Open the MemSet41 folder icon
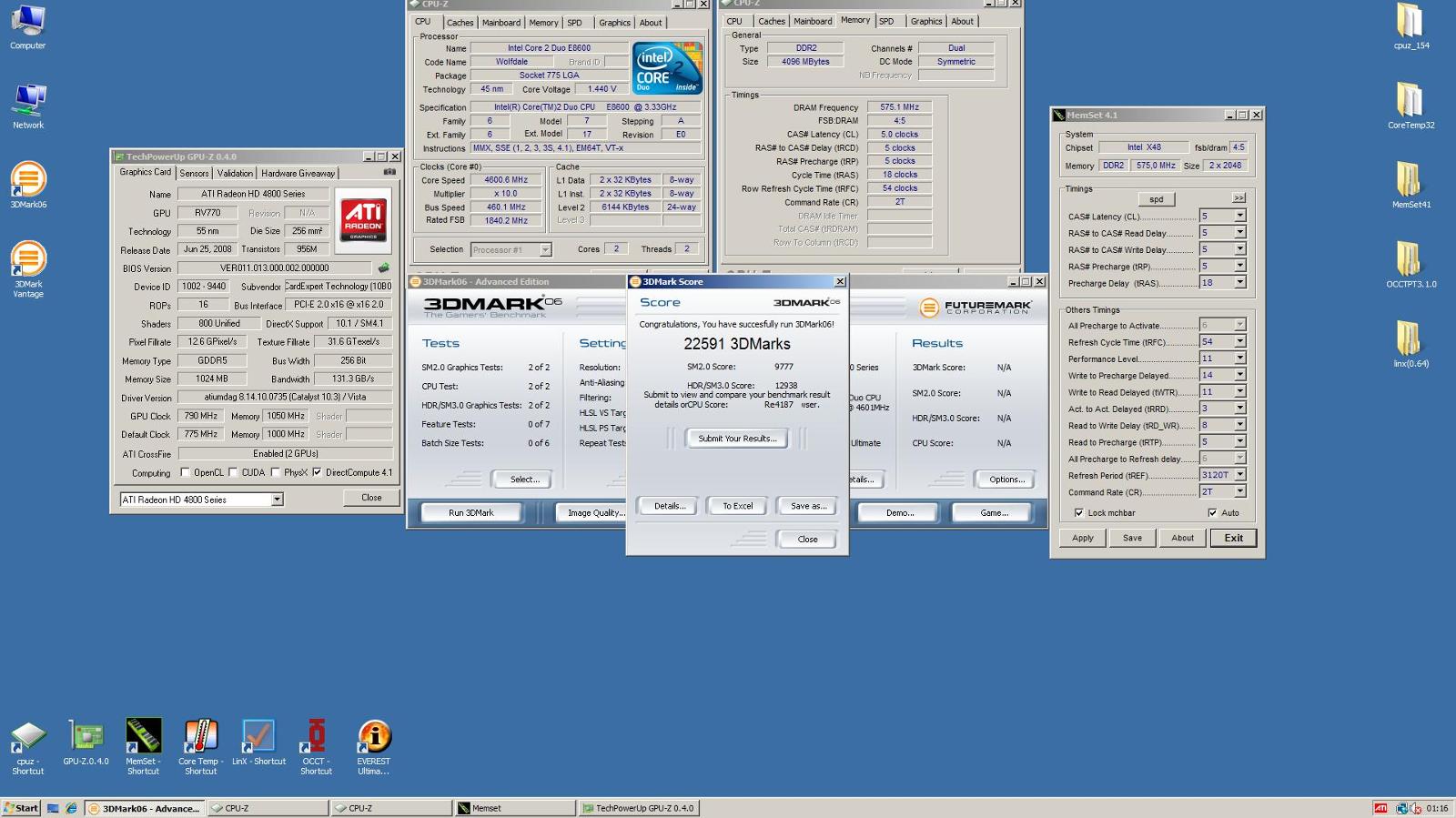Viewport: 1456px width, 818px height. click(1410, 185)
